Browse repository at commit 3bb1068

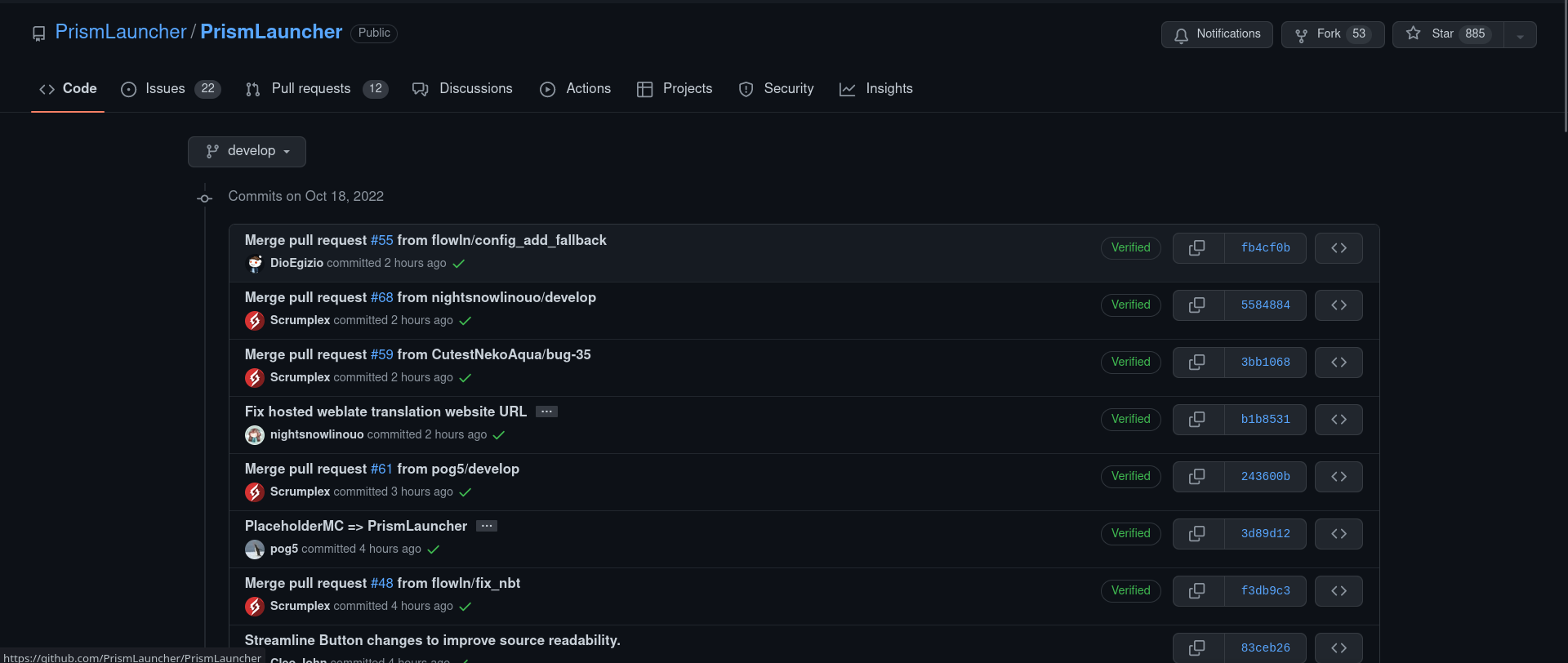[x=1339, y=363]
